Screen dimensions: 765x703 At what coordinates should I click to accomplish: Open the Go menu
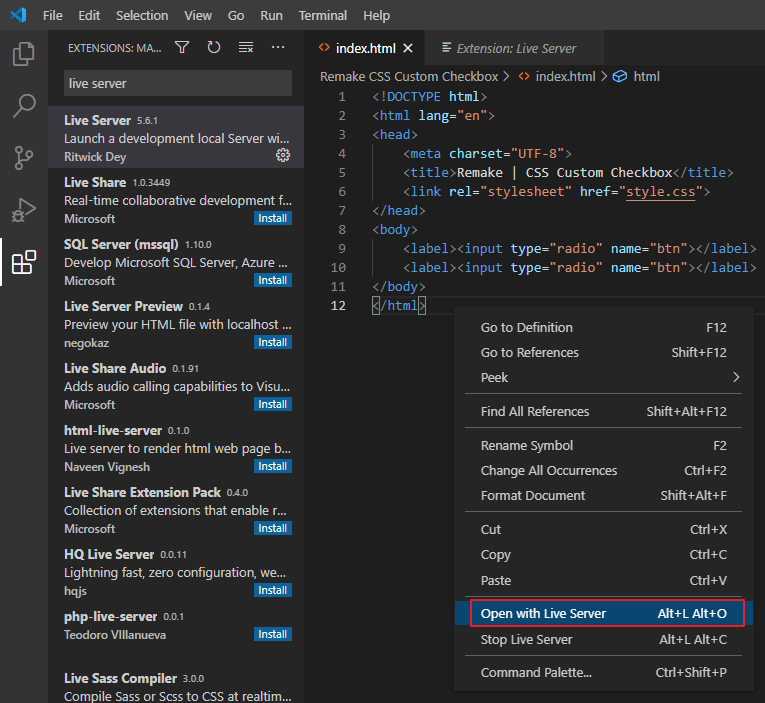pyautogui.click(x=236, y=16)
